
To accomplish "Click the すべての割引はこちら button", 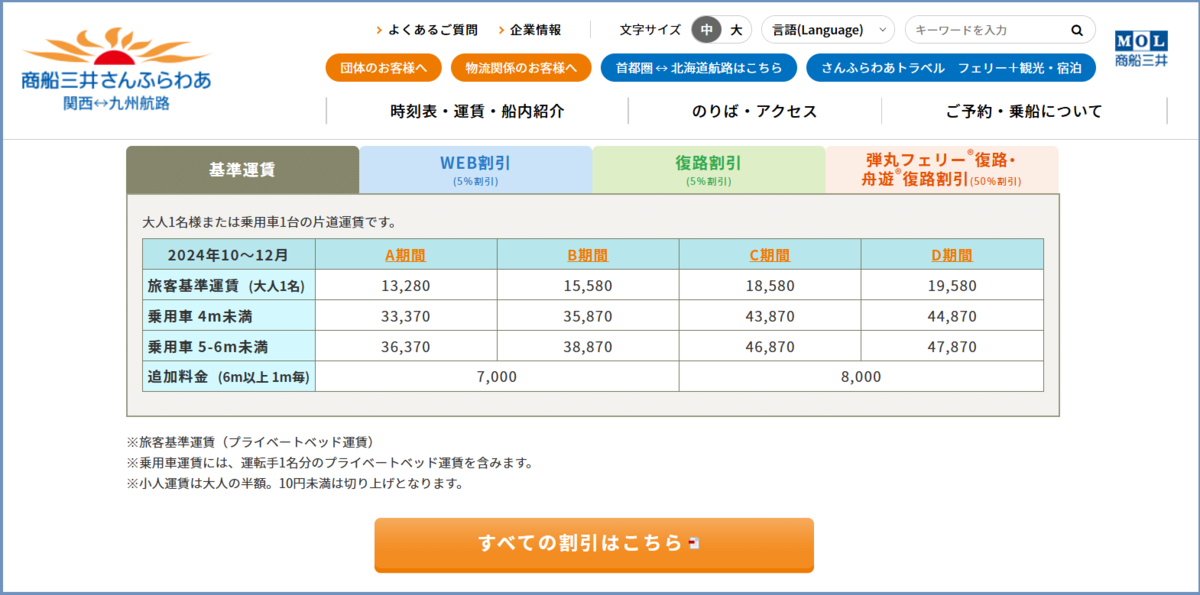I will pyautogui.click(x=594, y=544).
